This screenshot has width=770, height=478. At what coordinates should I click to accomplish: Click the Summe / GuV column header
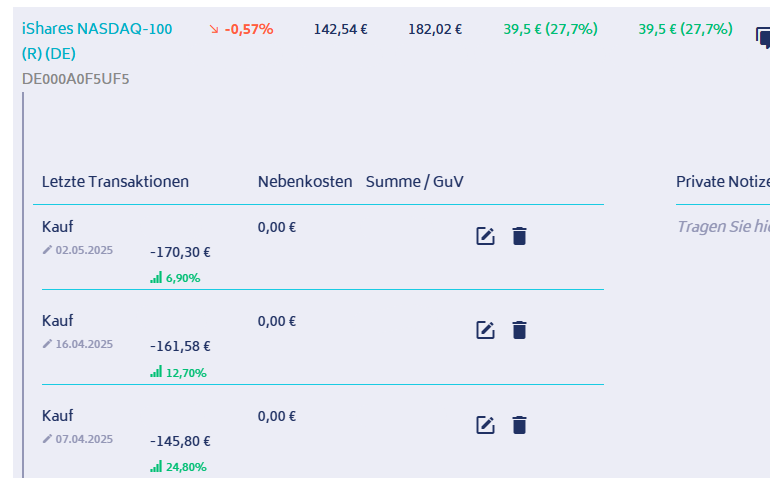coord(415,182)
